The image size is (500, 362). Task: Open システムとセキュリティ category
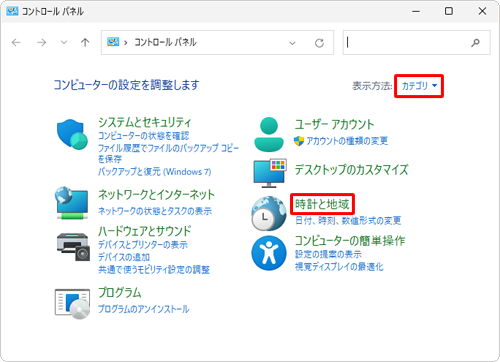145,122
